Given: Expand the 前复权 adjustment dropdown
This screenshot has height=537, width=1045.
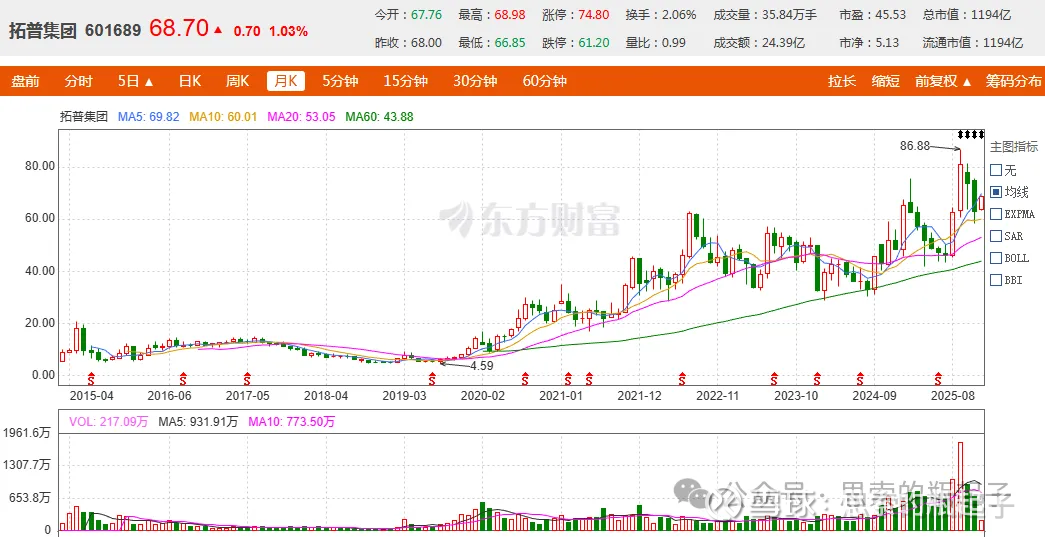Looking at the screenshot, I should click(x=943, y=81).
